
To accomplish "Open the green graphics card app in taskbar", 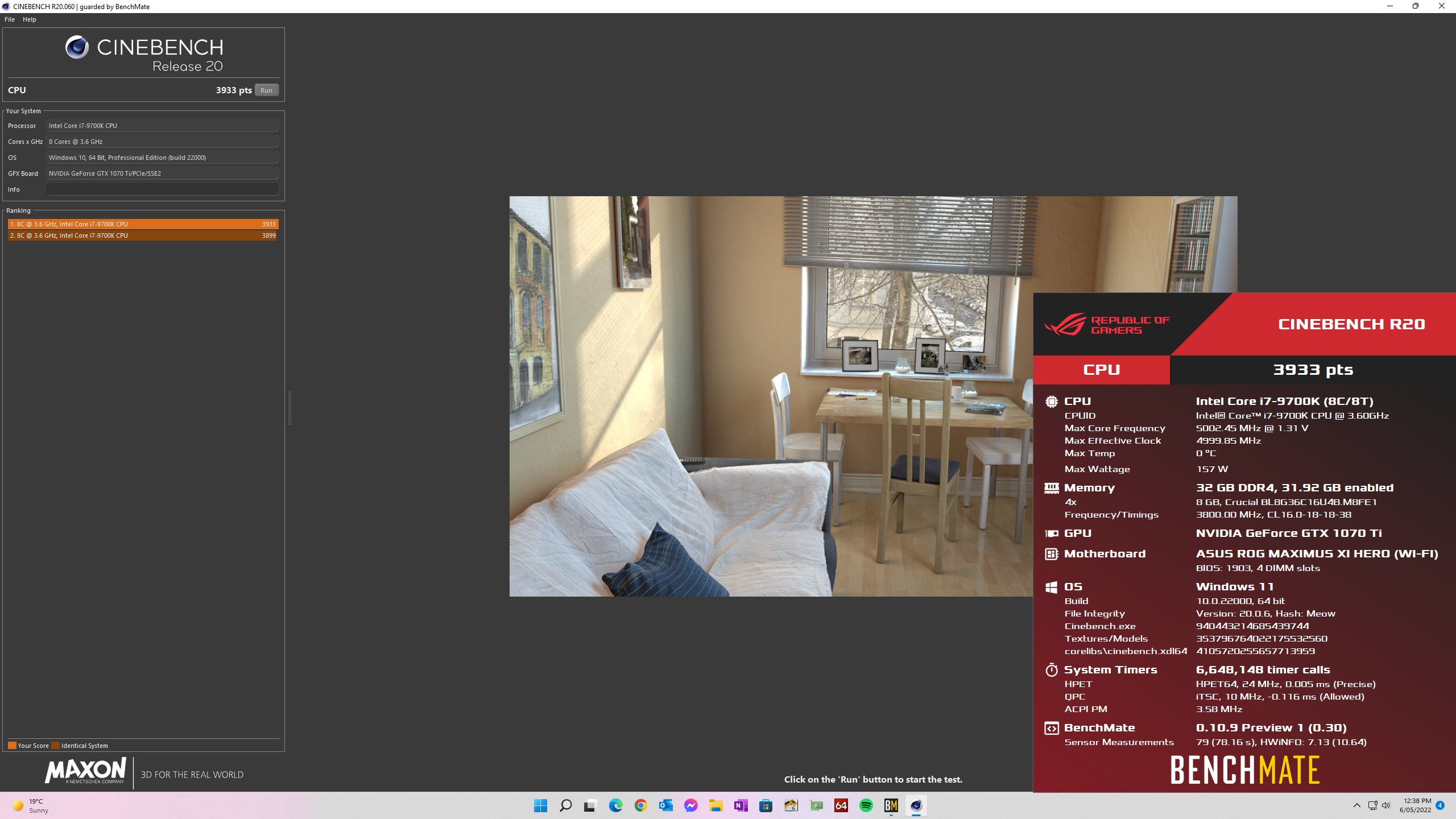I will pyautogui.click(x=816, y=805).
